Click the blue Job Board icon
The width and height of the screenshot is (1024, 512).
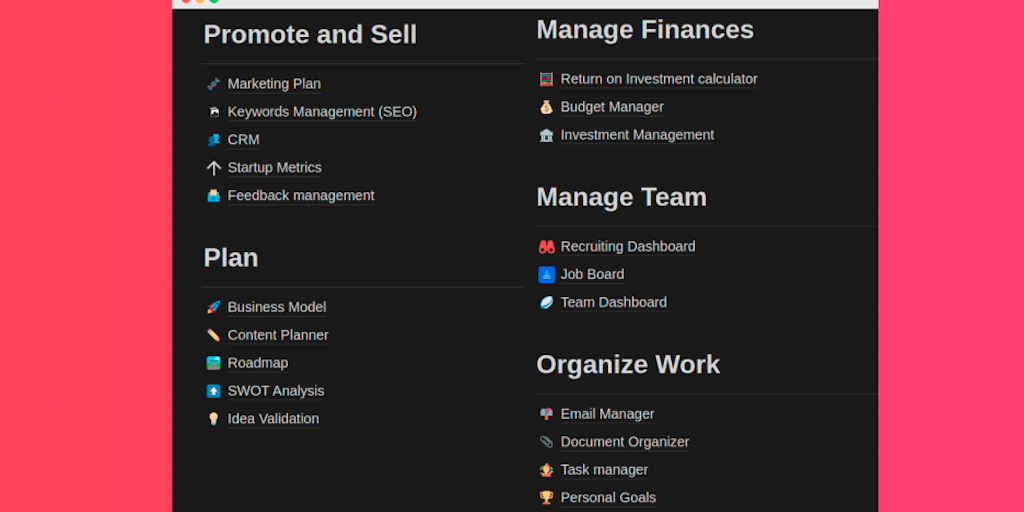click(546, 274)
